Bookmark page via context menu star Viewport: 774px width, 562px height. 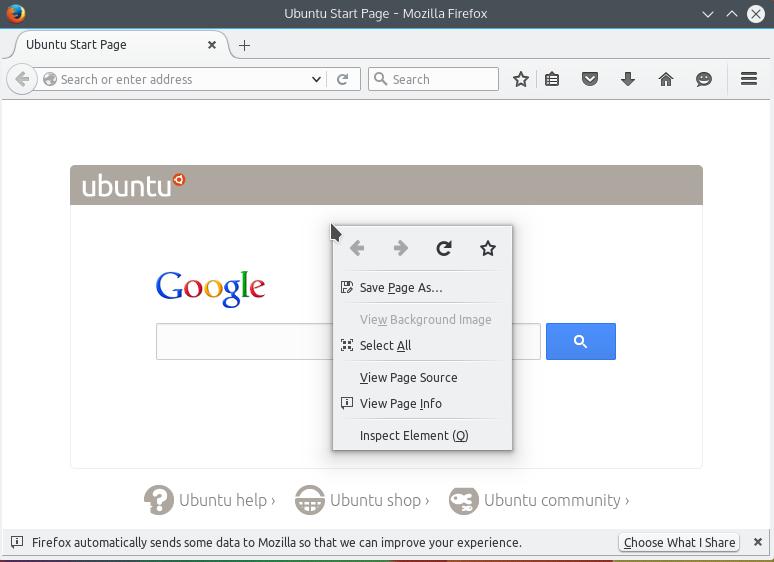tap(488, 248)
